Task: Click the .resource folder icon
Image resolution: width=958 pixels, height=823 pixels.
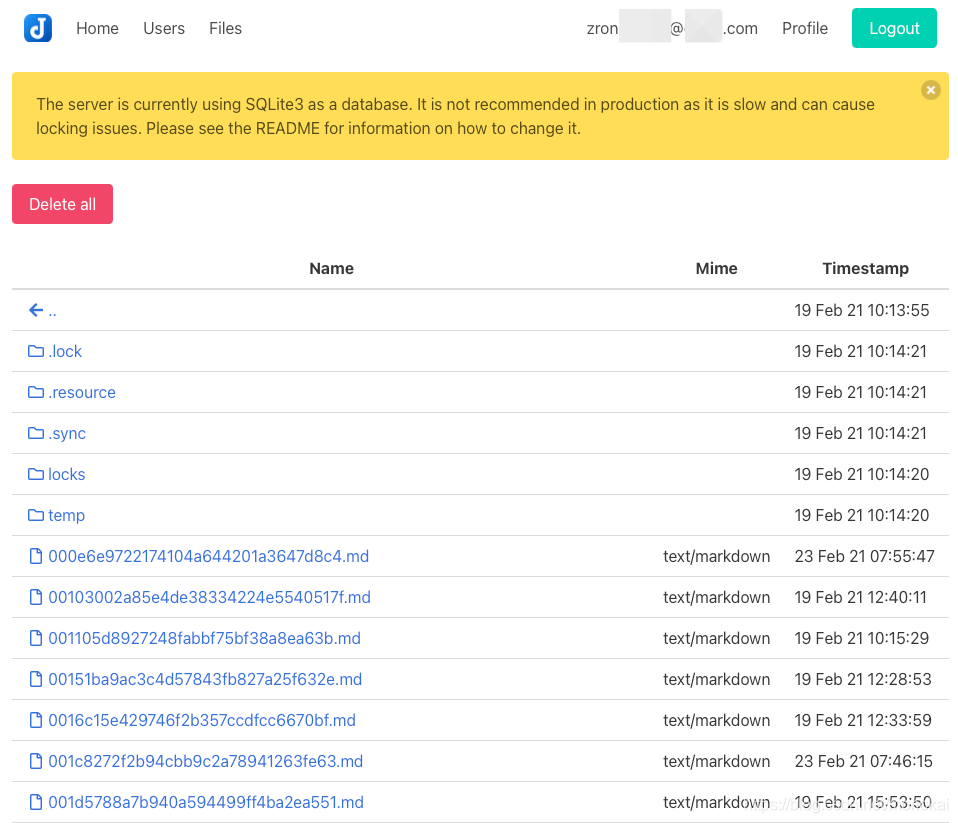Action: pyautogui.click(x=36, y=392)
